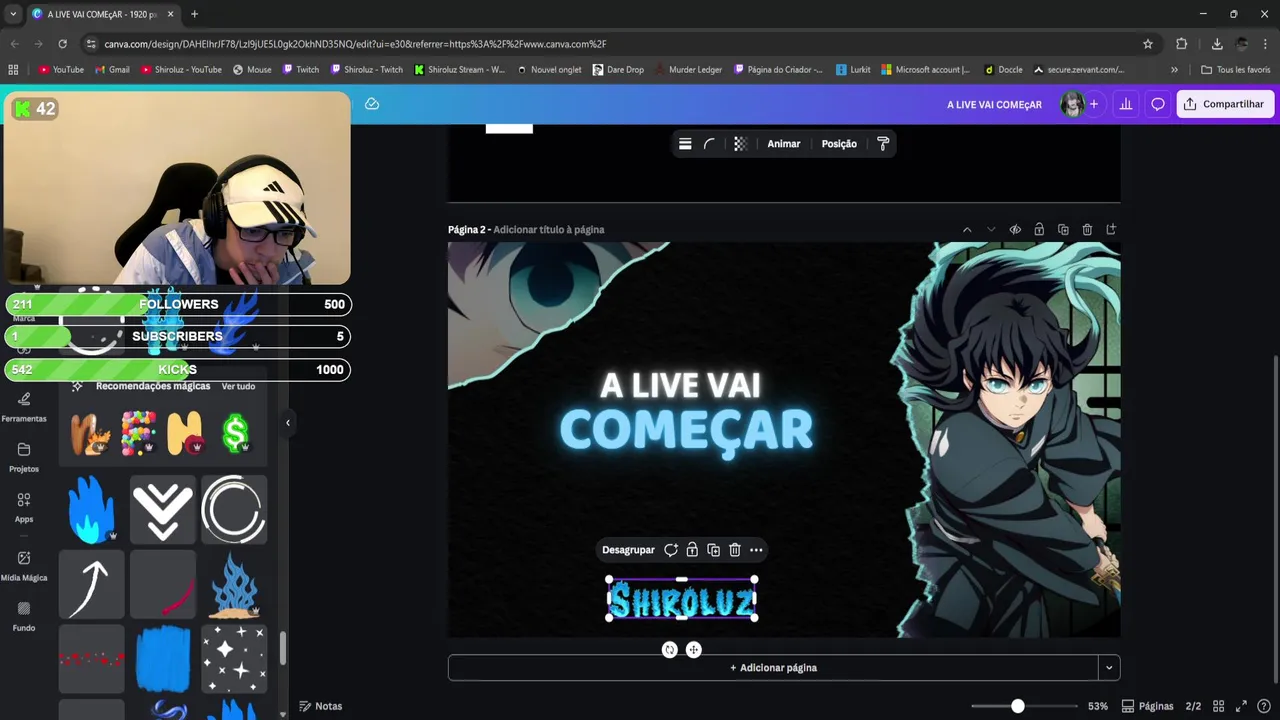Click the cloud save status icon
Screen dimensions: 1280x720
pos(372,104)
